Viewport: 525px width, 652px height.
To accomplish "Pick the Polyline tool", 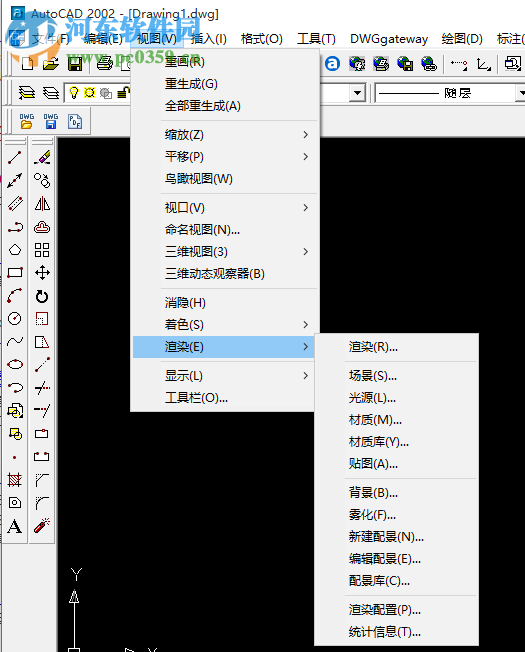I will (15, 227).
